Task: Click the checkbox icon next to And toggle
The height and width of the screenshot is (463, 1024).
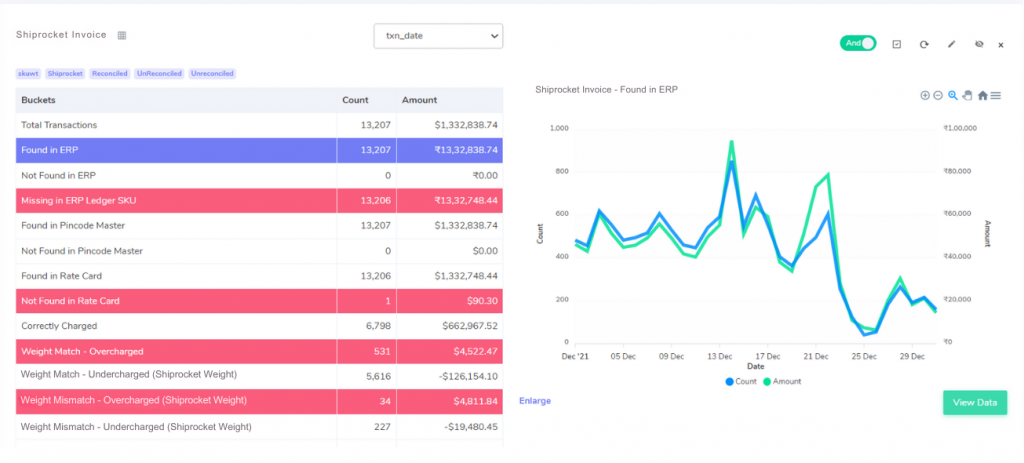Action: tap(897, 44)
